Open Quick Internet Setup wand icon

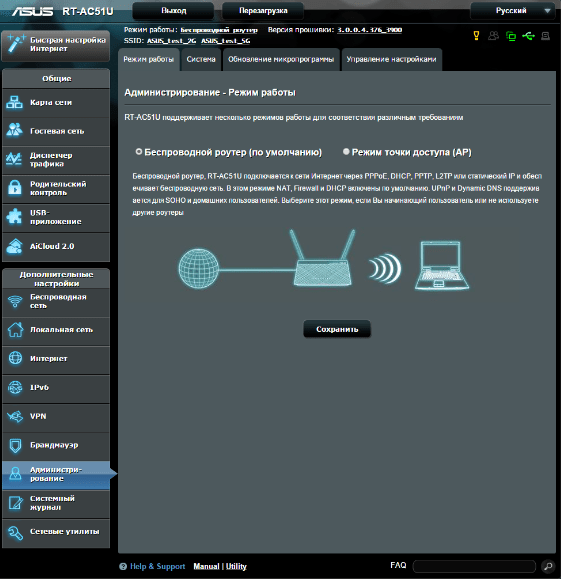(16, 44)
